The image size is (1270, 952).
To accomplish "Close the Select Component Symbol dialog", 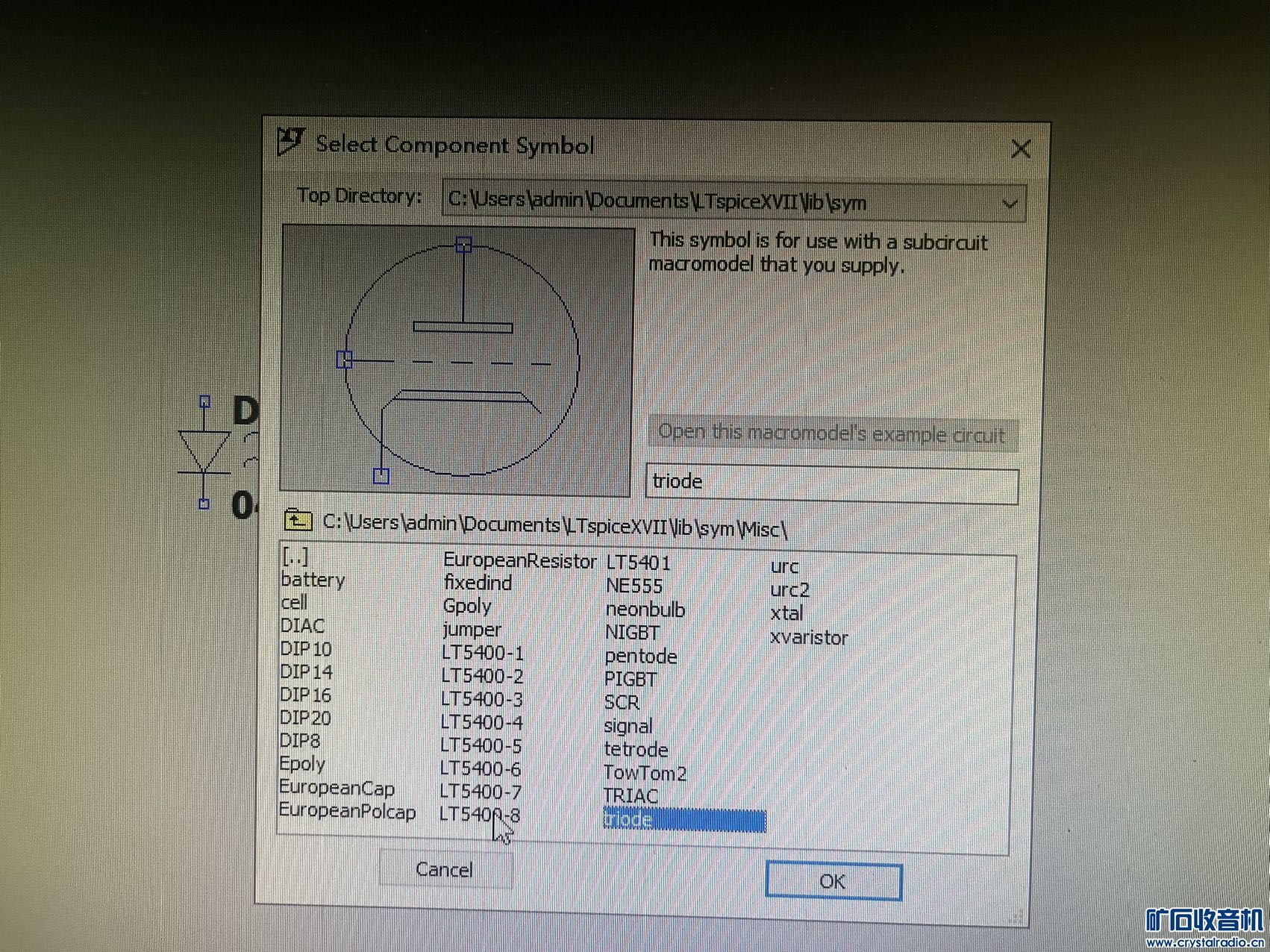I will 1021,149.
